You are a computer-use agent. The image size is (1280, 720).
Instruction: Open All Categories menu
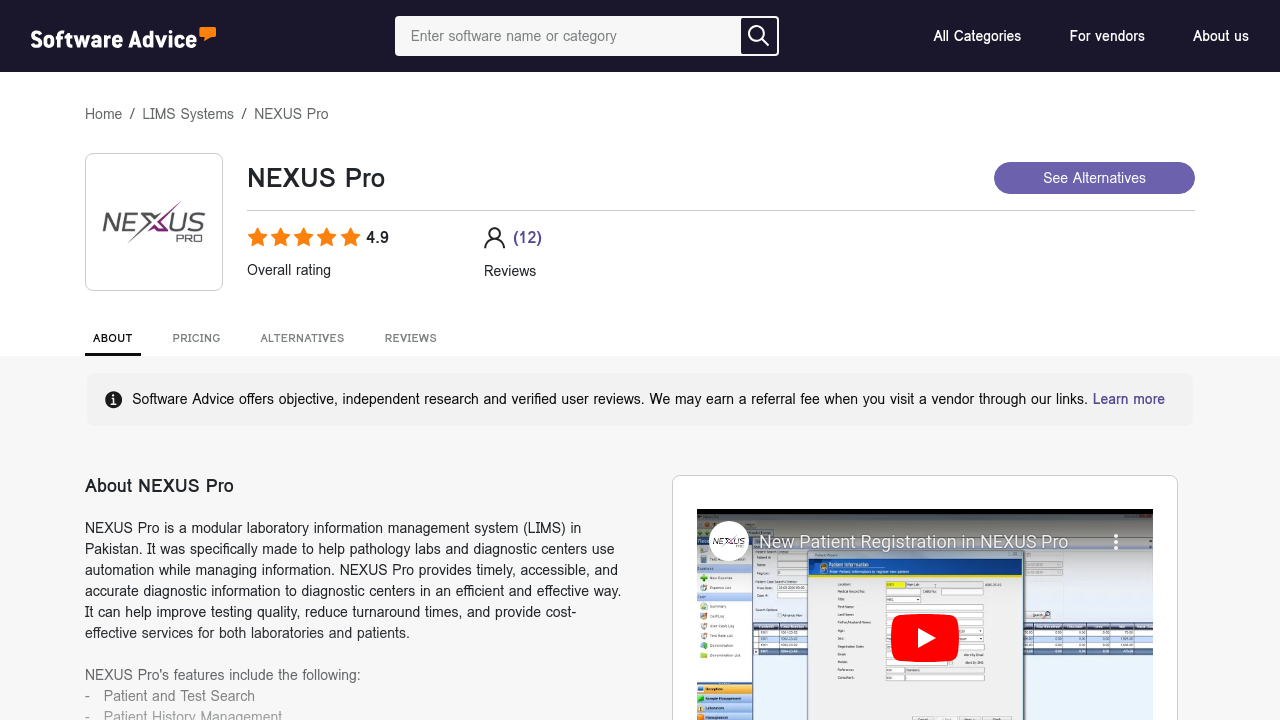click(977, 36)
